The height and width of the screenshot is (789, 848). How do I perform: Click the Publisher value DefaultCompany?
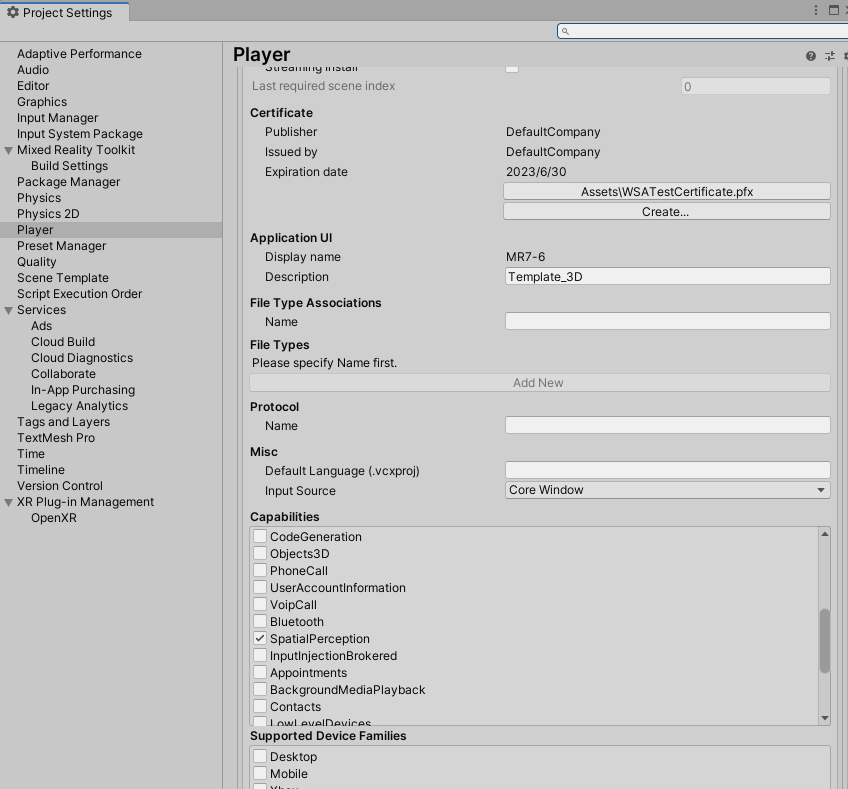(553, 132)
